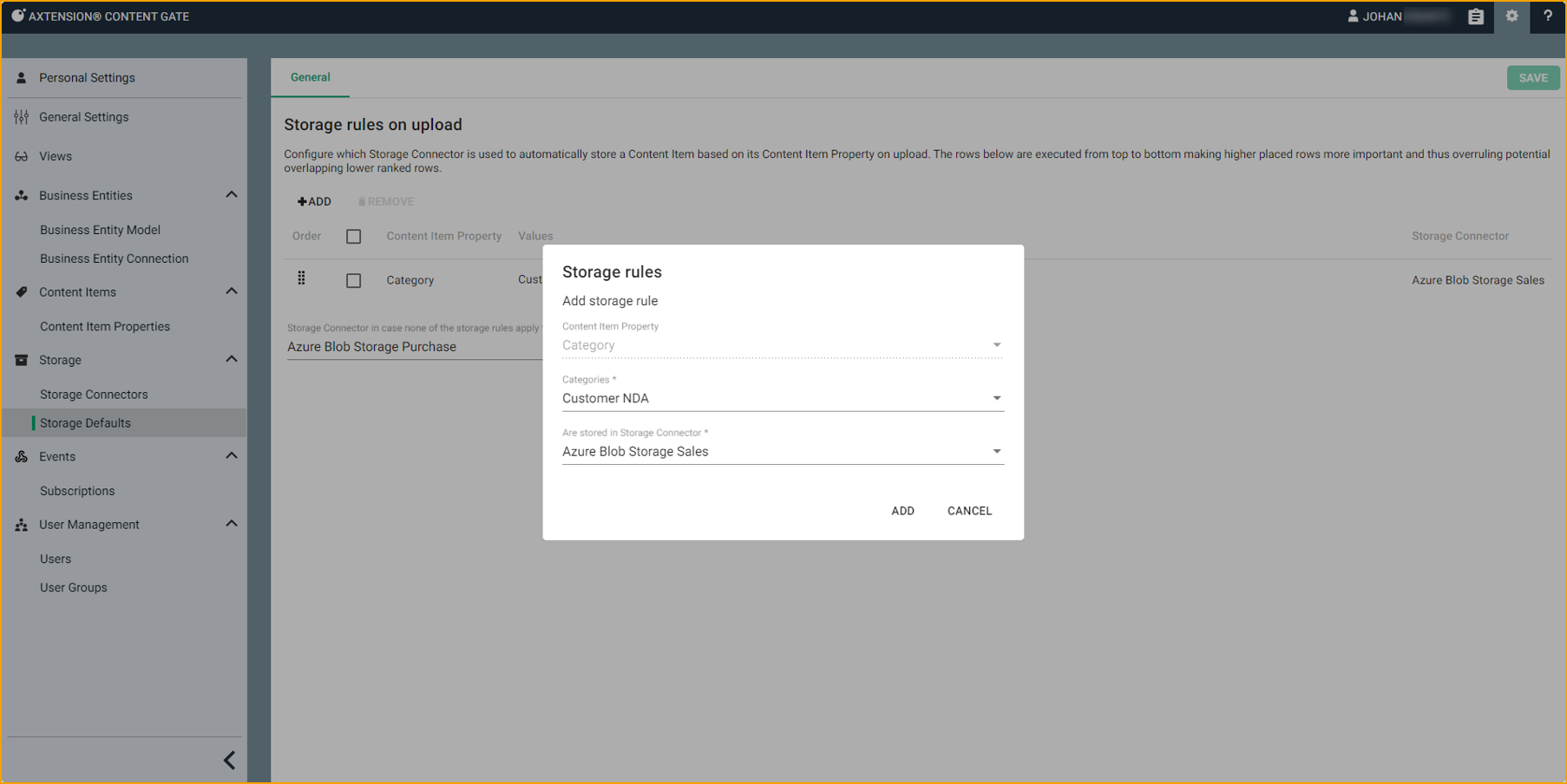Open the Storage Connector dropdown in dialog
The image size is (1567, 784).
pyautogui.click(x=783, y=452)
